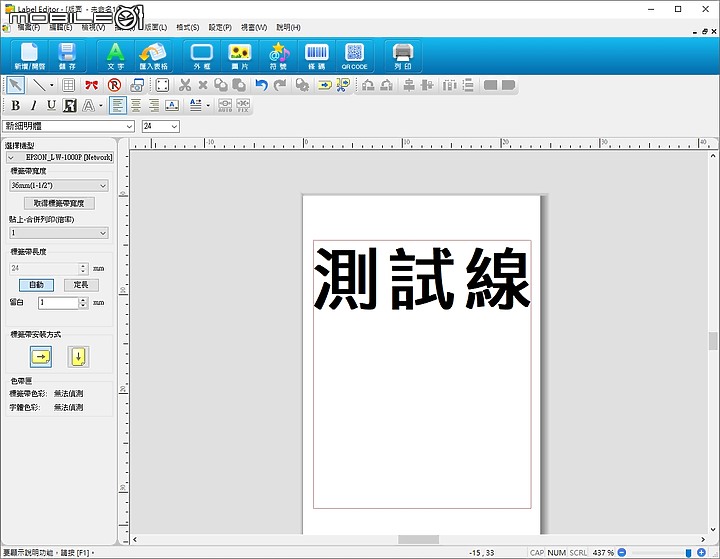Insert a table grid
The image size is (720, 559).
point(68,85)
